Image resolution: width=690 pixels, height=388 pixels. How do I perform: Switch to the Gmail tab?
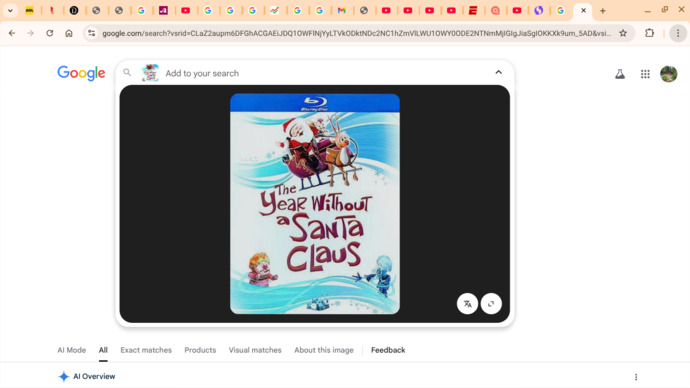point(341,11)
